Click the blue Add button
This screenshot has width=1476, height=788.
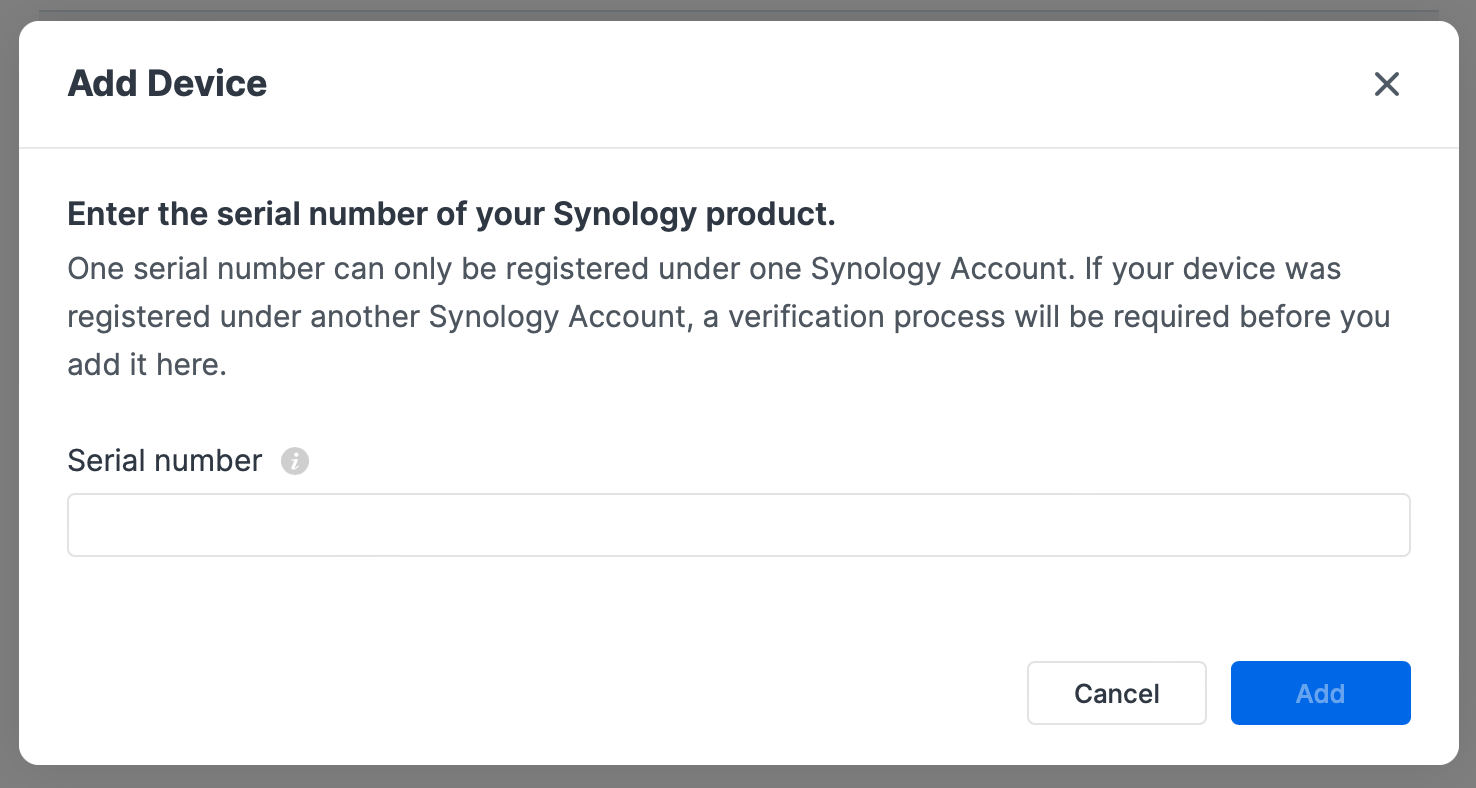point(1320,693)
